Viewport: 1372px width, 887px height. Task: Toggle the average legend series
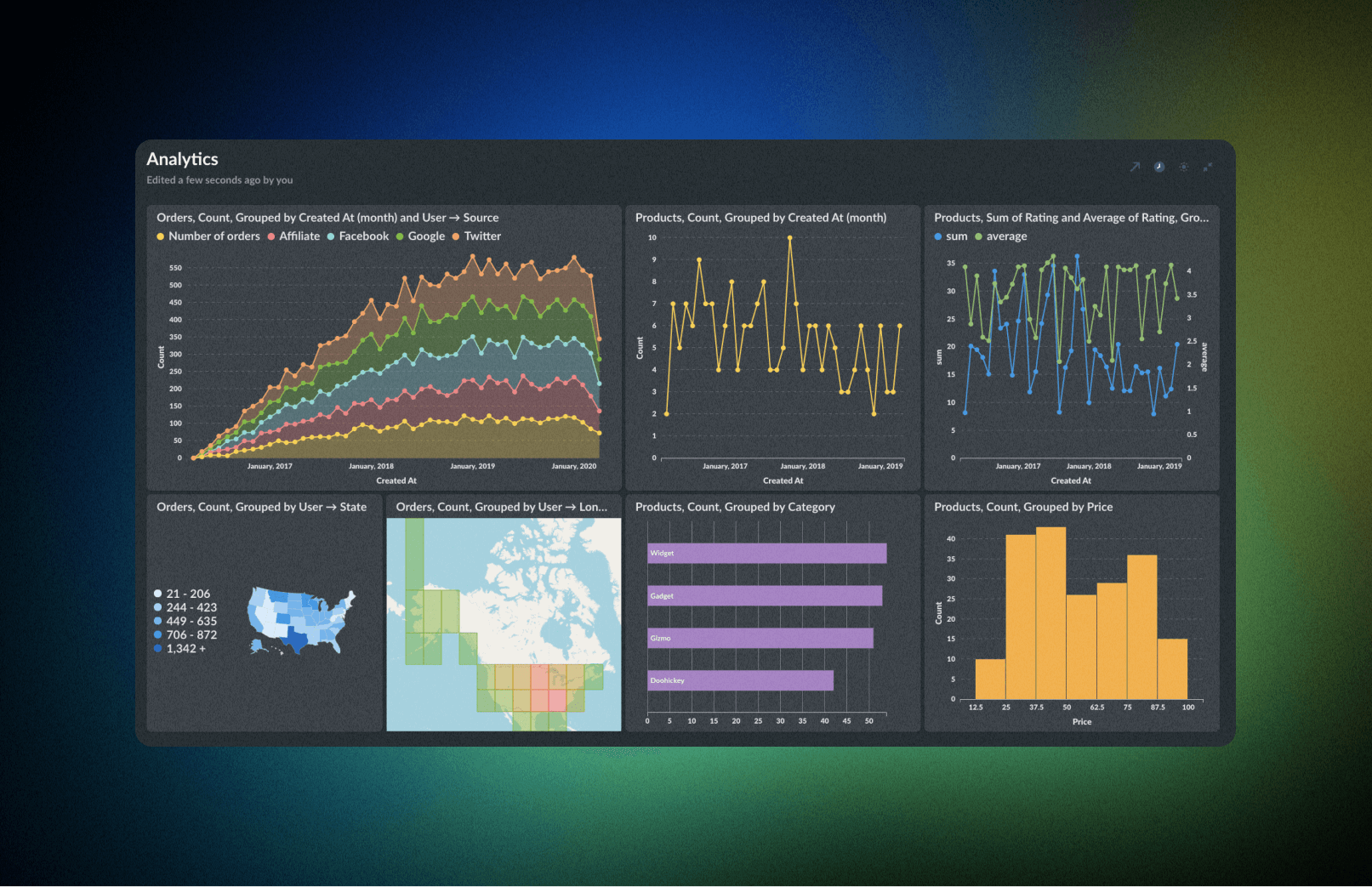tap(1001, 236)
